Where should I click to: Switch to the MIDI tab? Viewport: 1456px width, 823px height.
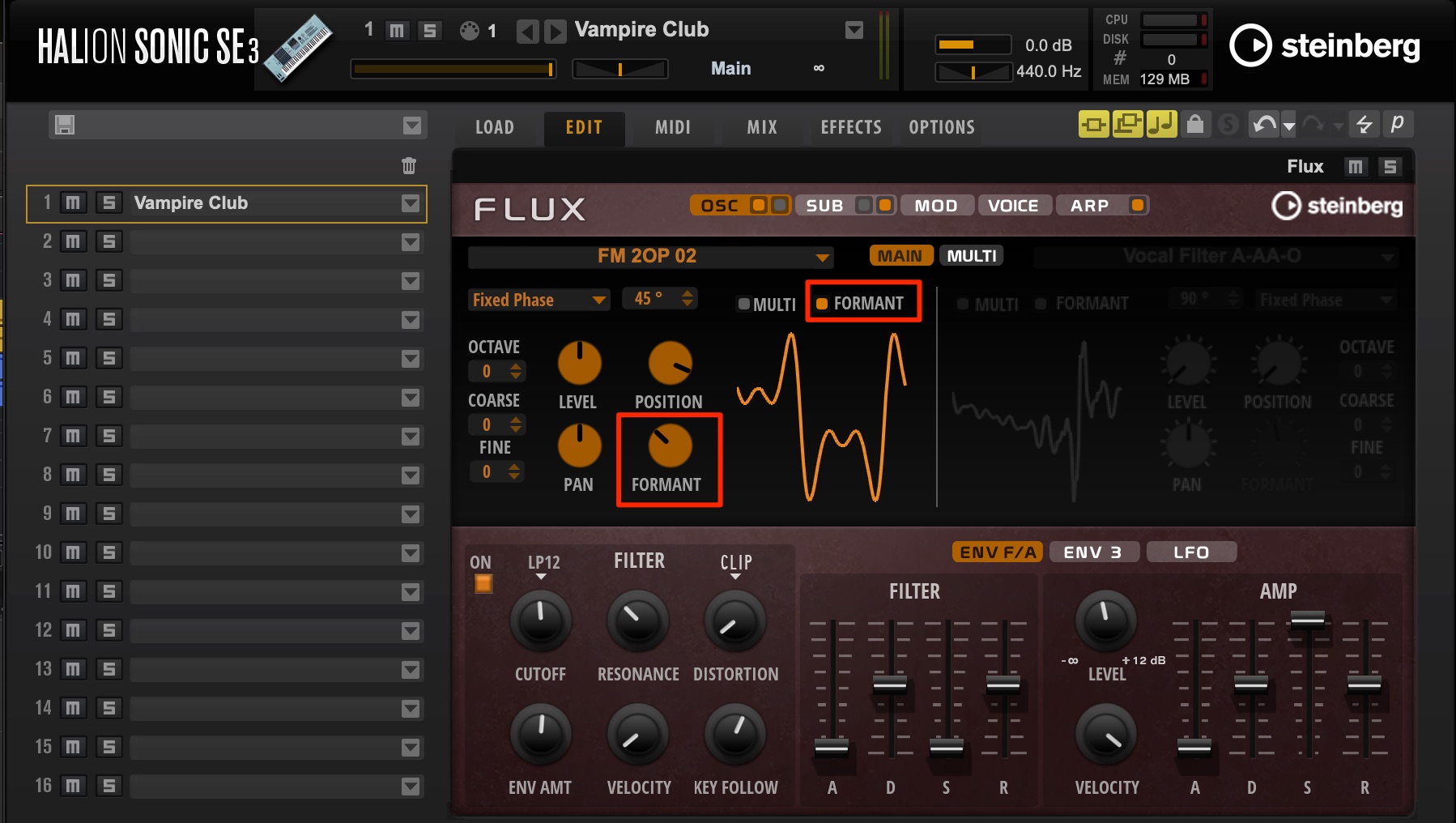point(673,127)
